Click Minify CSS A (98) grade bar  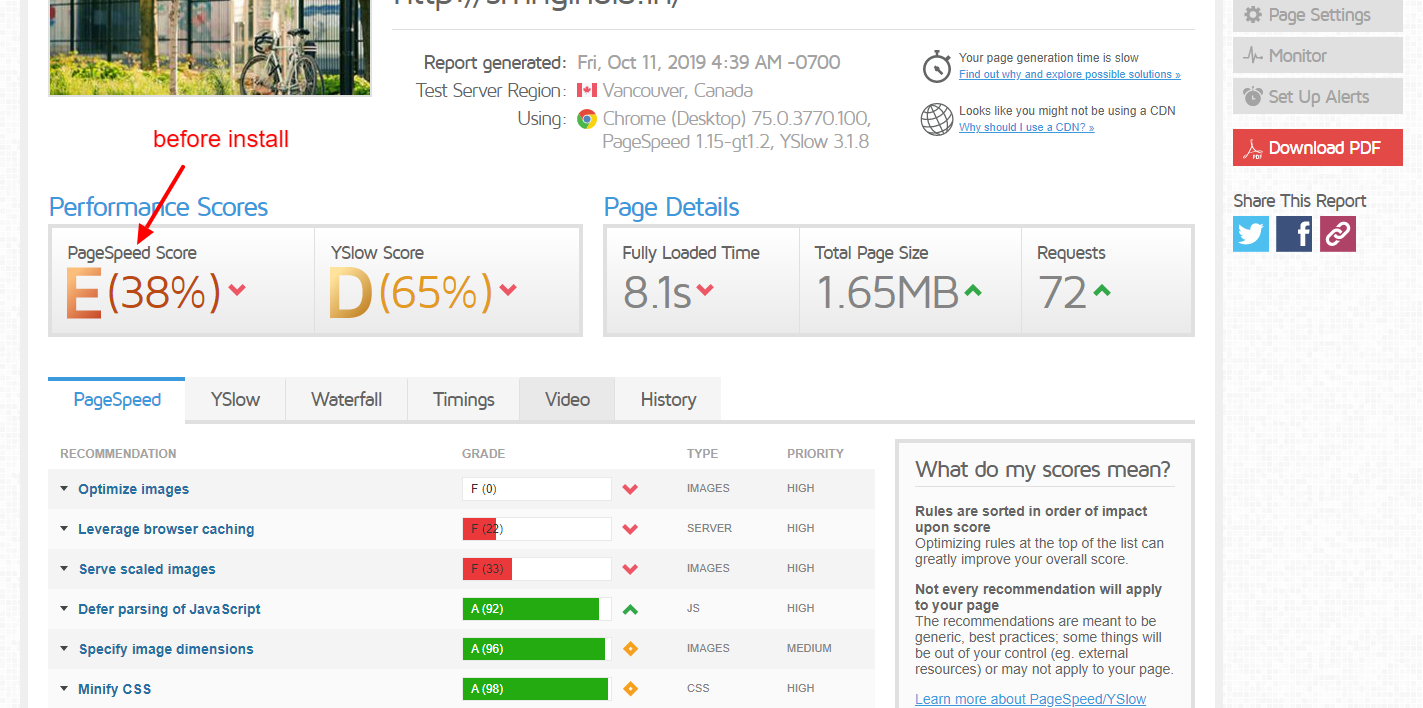(537, 689)
